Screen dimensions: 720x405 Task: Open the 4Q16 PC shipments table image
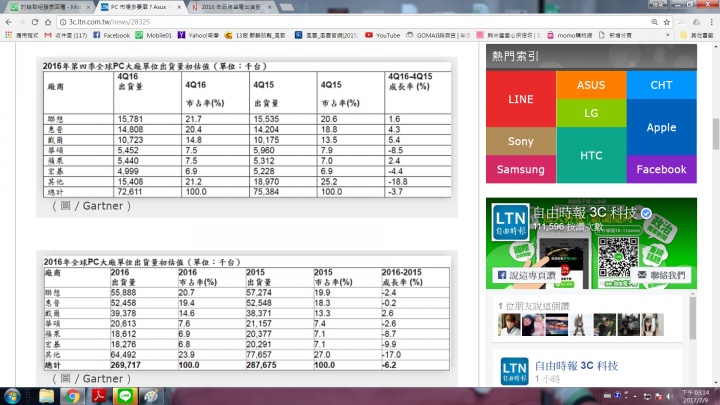[x=247, y=130]
